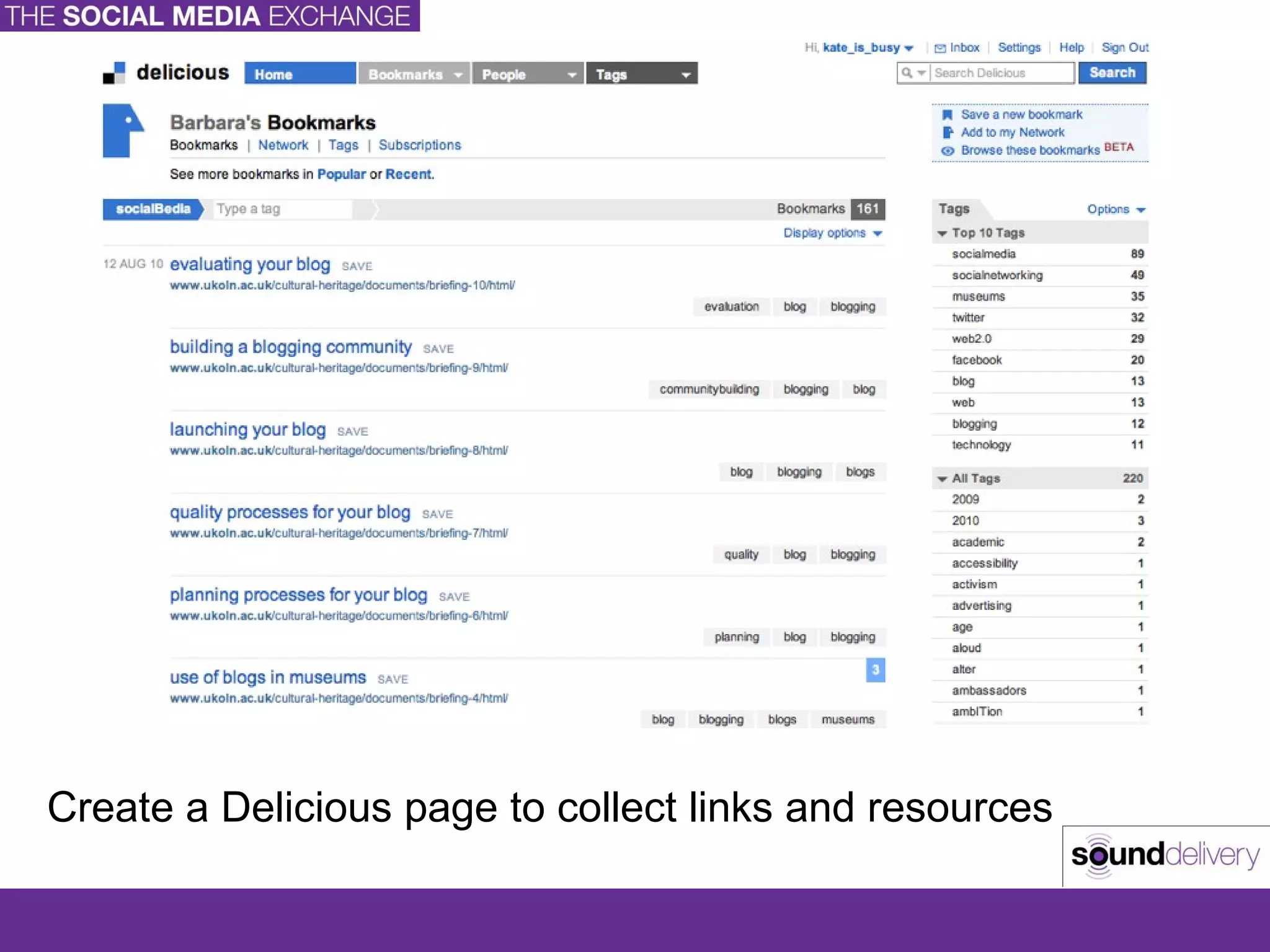Open the use of blogs in museums bookmark
The width and height of the screenshot is (1270, 952).
pos(268,677)
